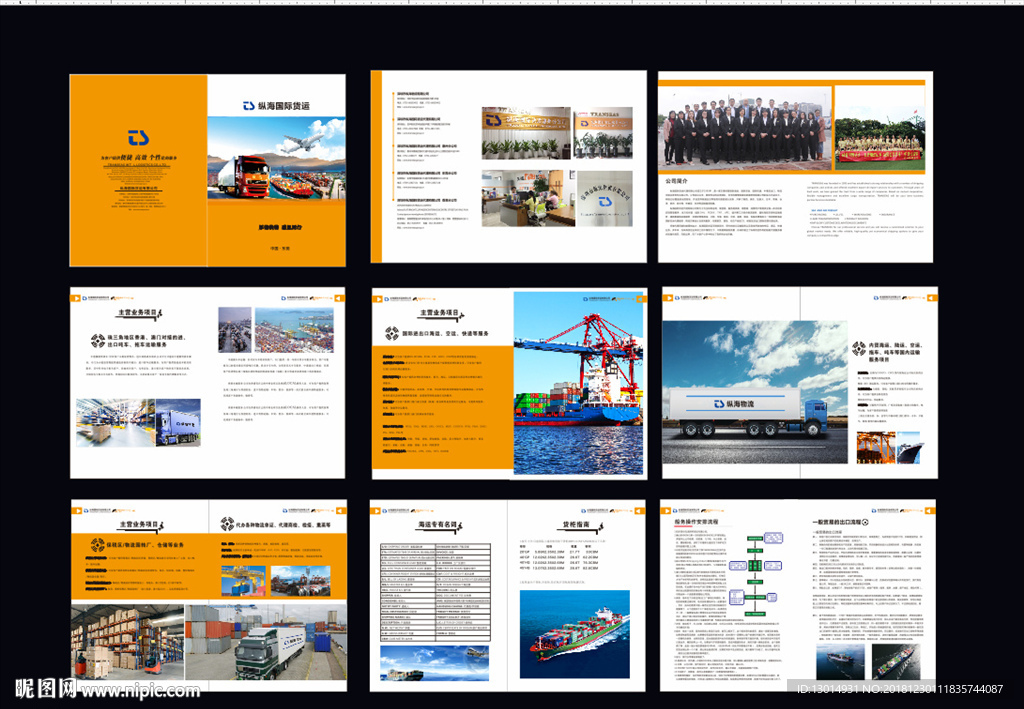Viewport: 1024px width, 709px height.
Task: Open the truck and airplane cover photo
Action: click(276, 158)
